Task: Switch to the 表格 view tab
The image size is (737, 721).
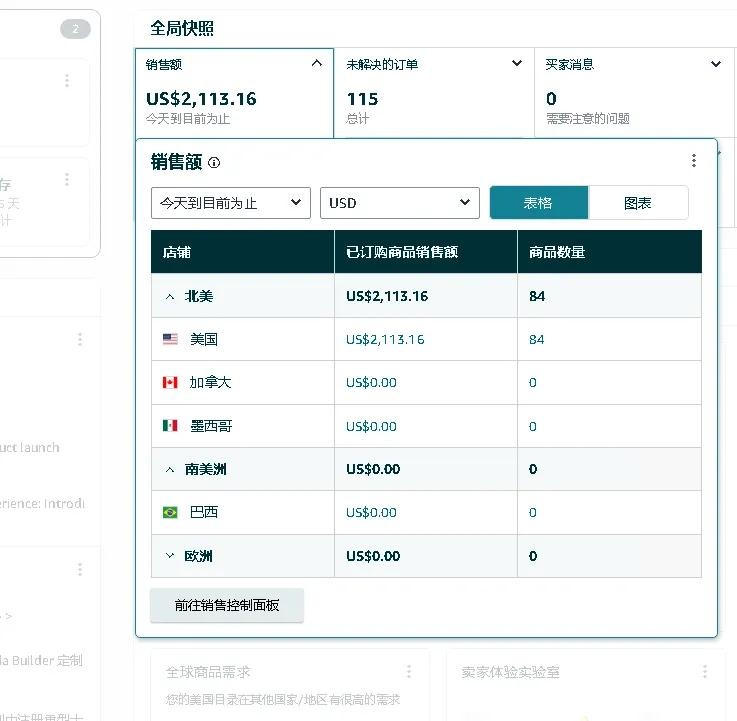Action: tap(539, 203)
